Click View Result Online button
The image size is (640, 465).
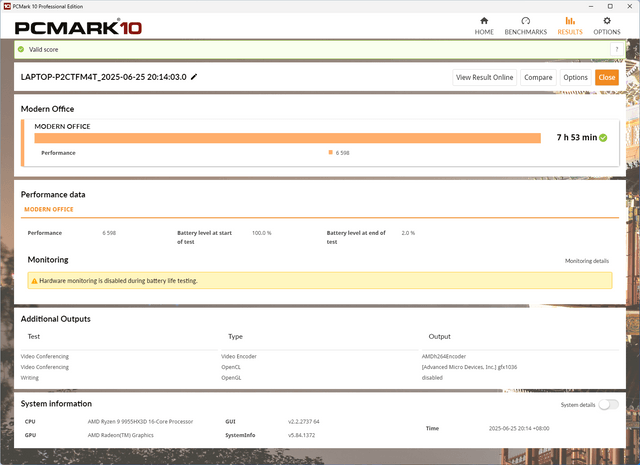point(484,77)
